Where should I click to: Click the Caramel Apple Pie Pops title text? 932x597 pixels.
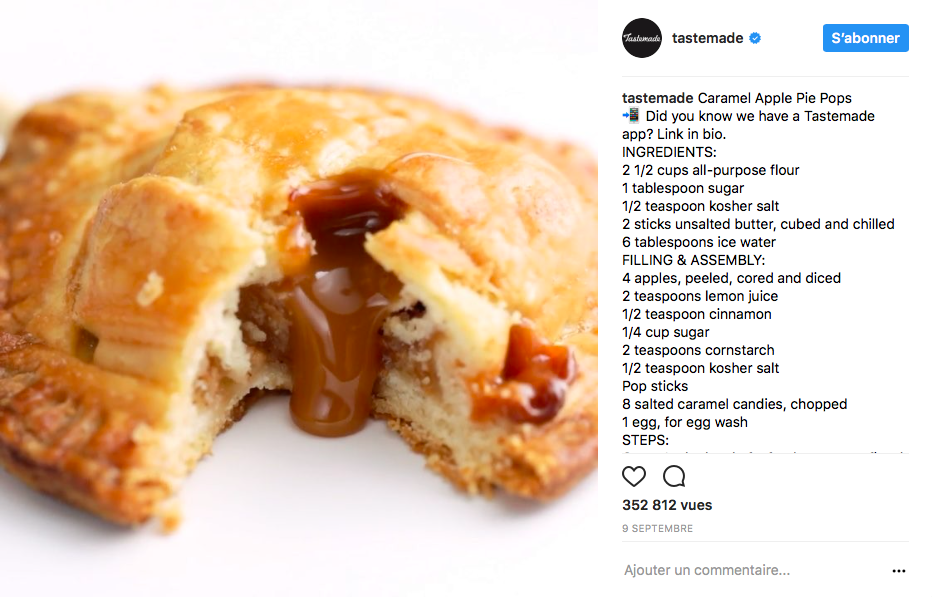pyautogui.click(x=774, y=98)
